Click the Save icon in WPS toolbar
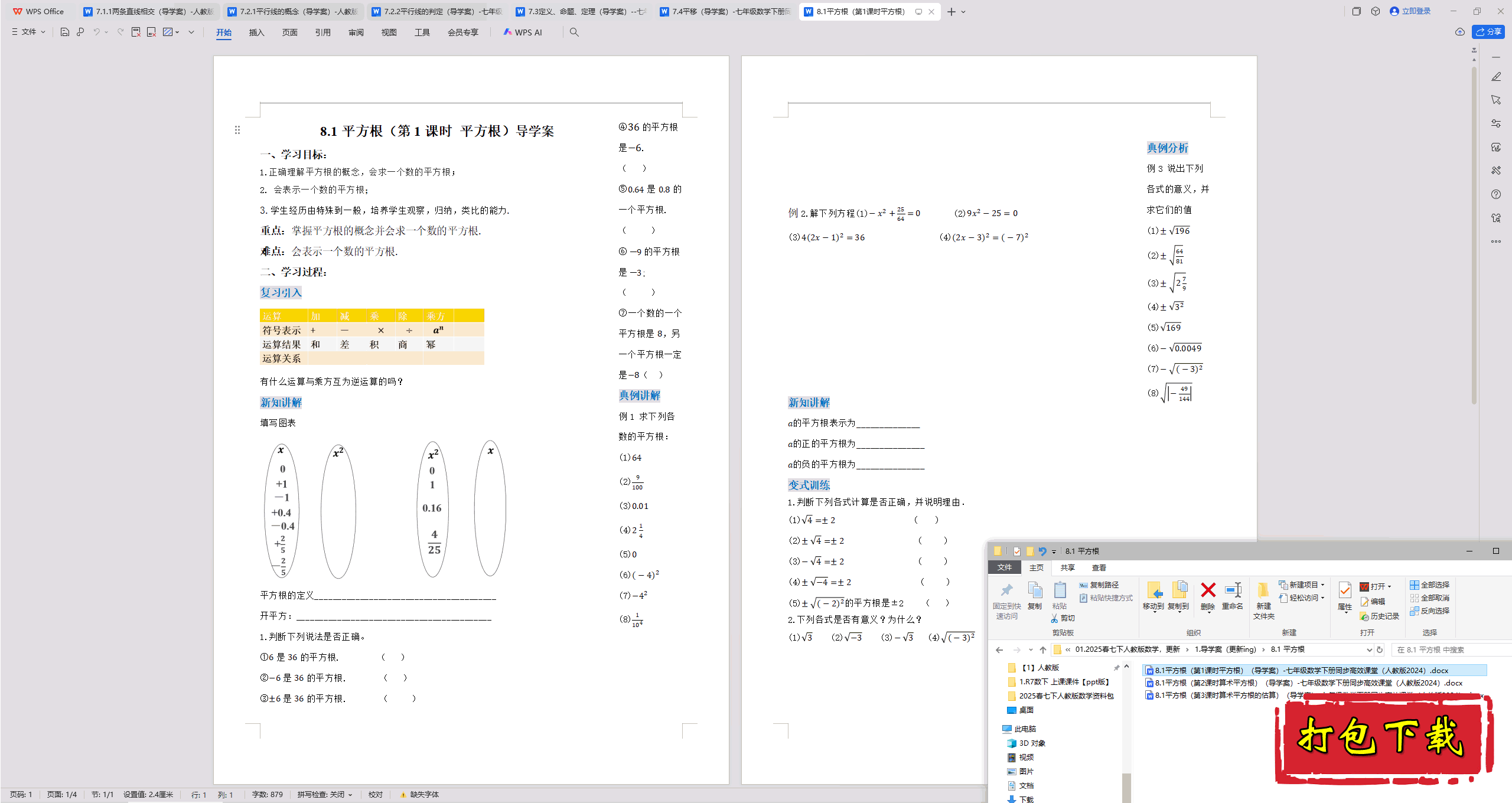The width and height of the screenshot is (1512, 803). point(65,32)
